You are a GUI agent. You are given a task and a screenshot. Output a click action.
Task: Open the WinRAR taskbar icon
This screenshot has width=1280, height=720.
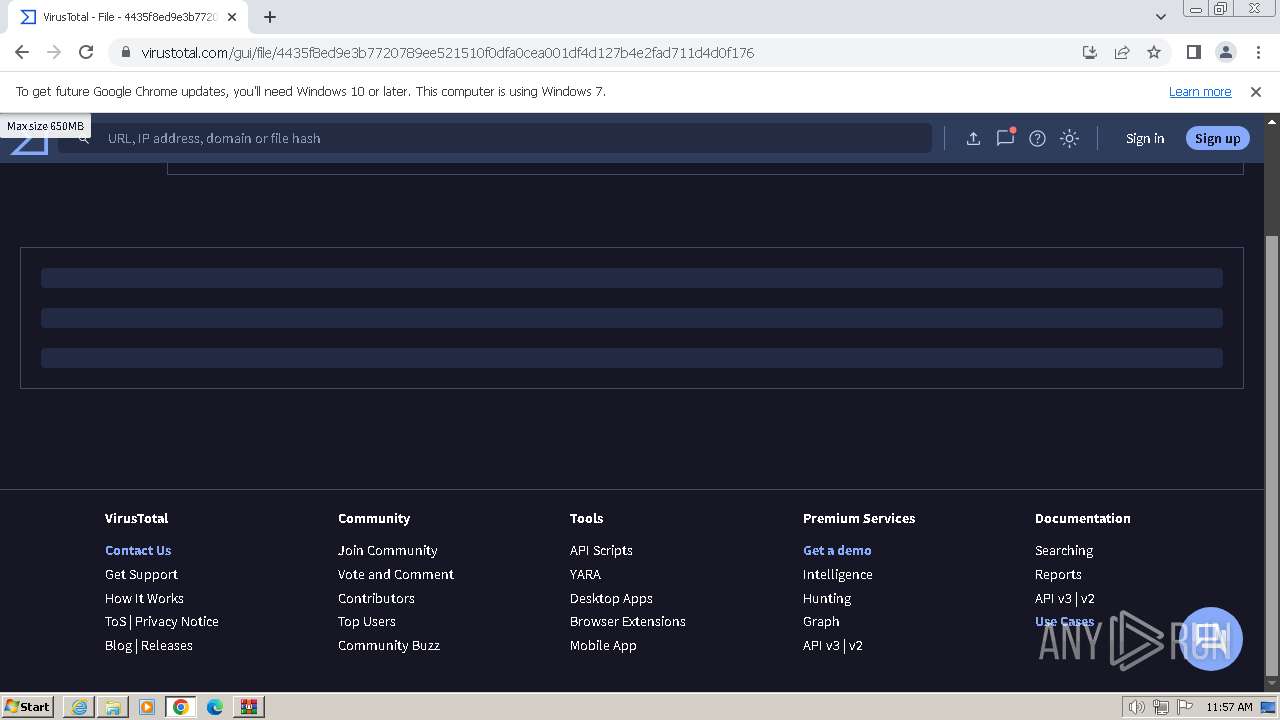pyautogui.click(x=249, y=707)
